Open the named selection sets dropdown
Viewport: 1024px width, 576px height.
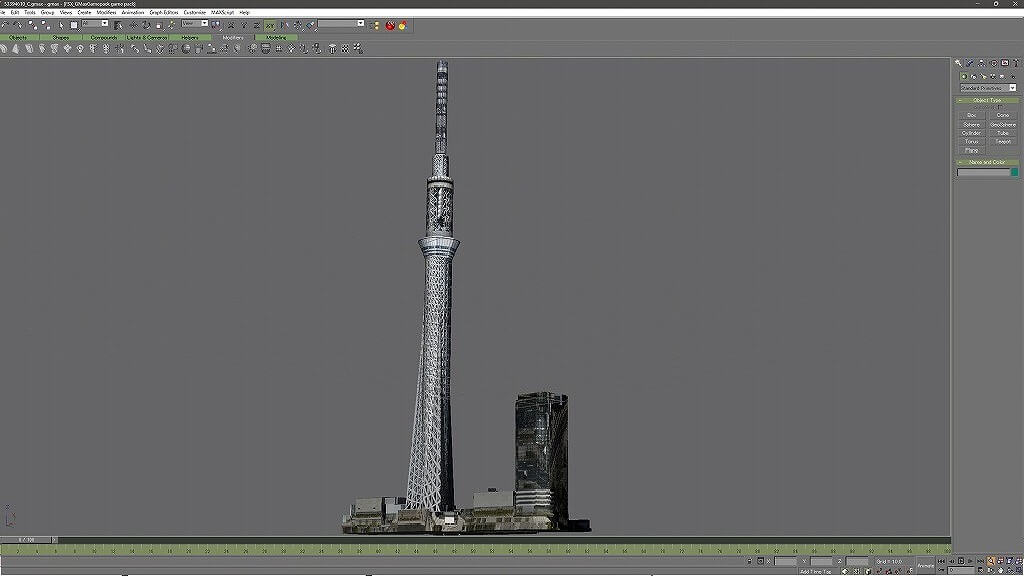pos(341,24)
